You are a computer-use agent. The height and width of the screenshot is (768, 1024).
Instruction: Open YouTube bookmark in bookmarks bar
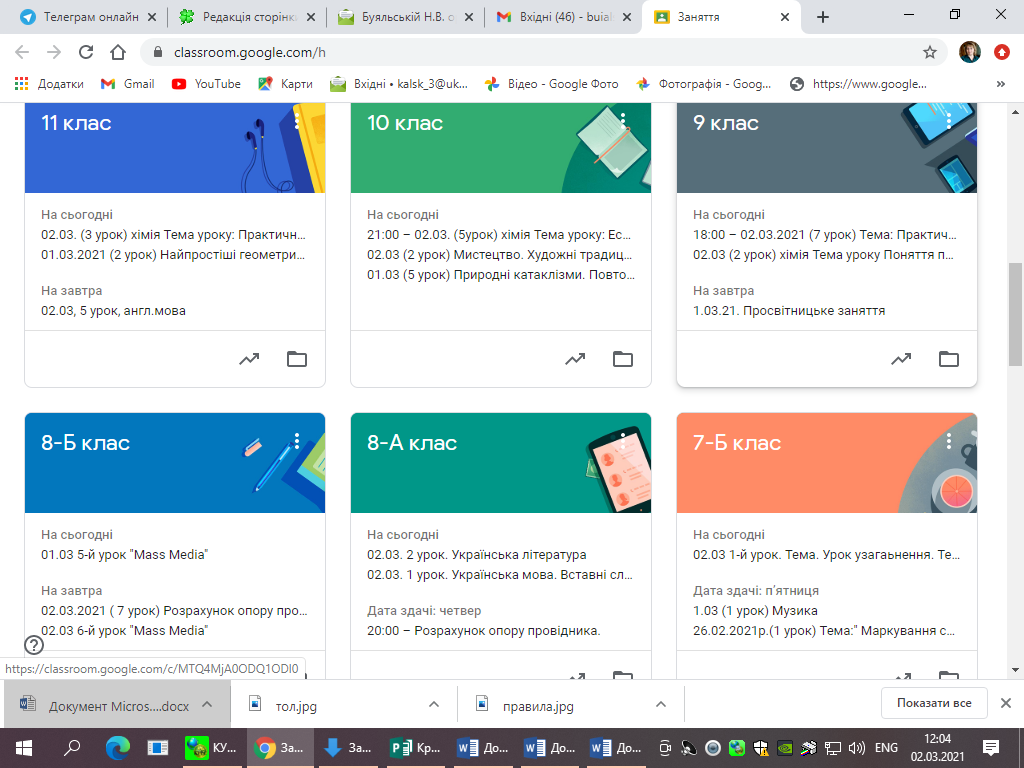click(206, 84)
